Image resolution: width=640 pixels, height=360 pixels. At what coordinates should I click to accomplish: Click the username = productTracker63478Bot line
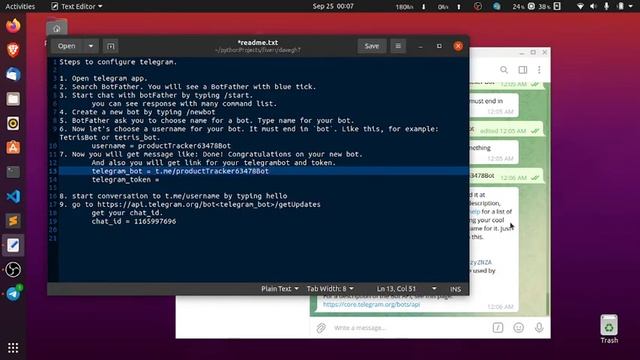[161, 146]
